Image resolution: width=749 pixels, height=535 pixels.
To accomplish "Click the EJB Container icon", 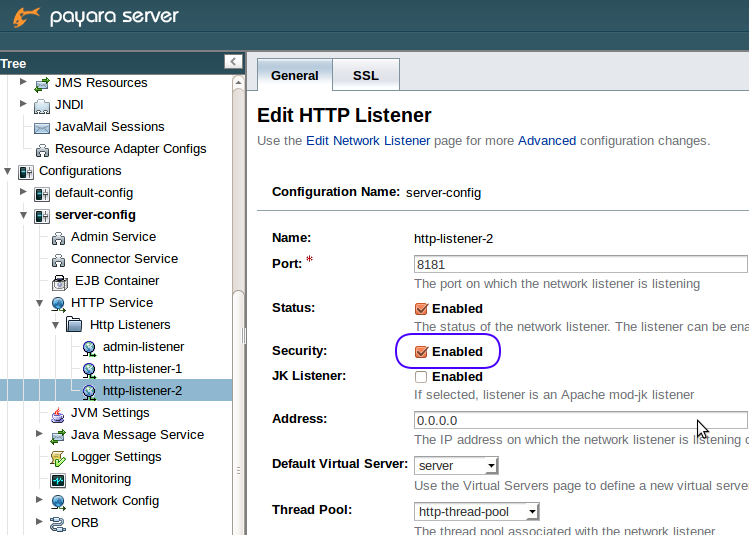I will (58, 281).
